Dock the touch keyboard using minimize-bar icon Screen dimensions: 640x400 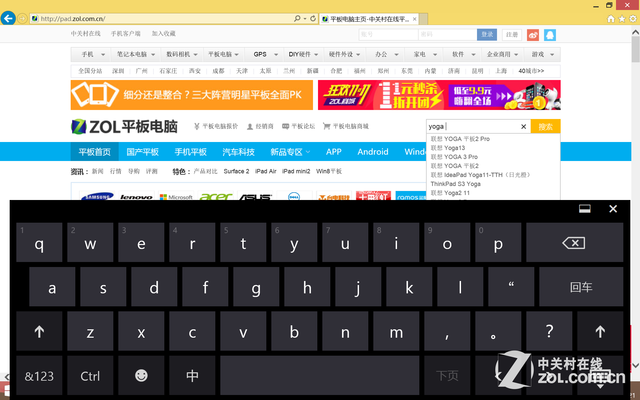(585, 209)
